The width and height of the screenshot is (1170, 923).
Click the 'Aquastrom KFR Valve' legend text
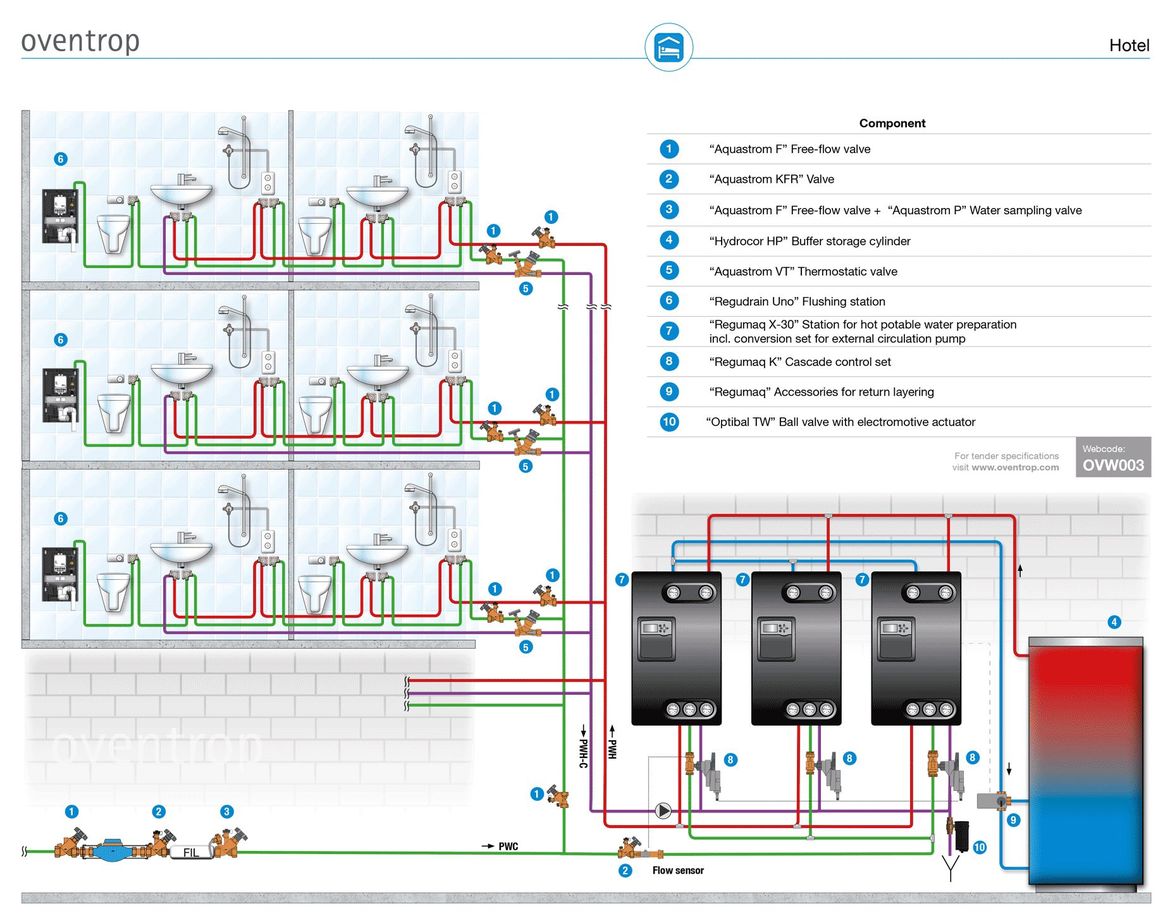[x=772, y=179]
